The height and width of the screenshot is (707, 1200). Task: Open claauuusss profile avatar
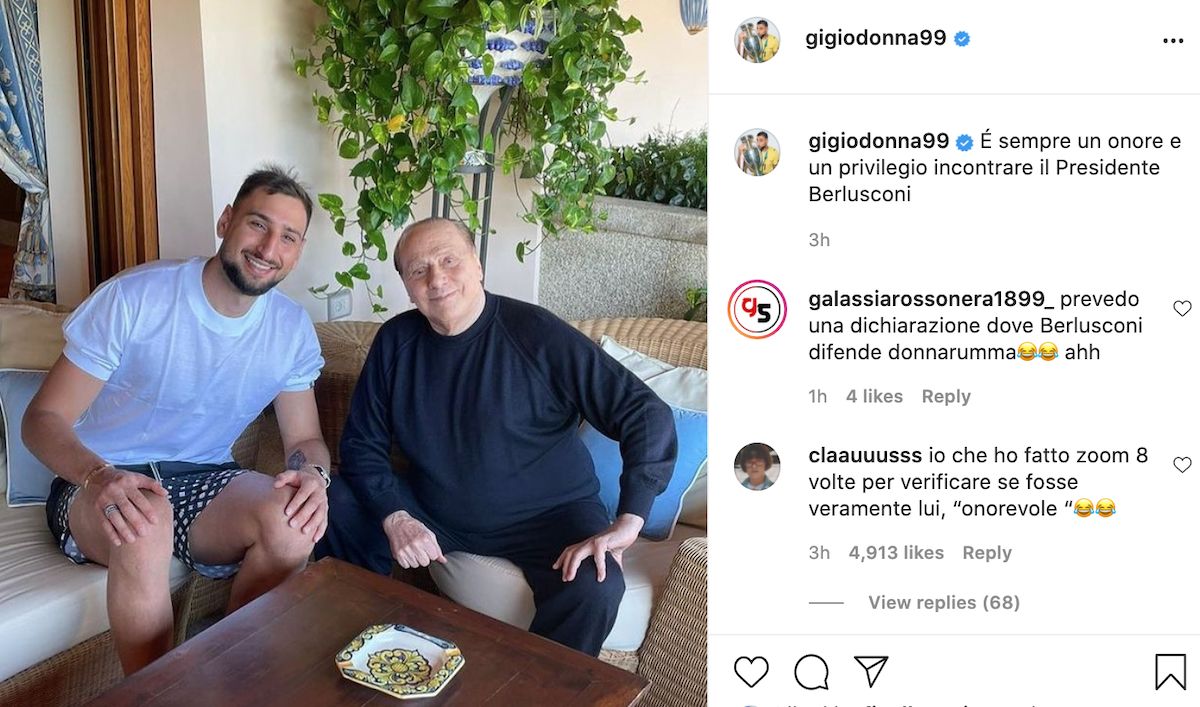[x=757, y=466]
